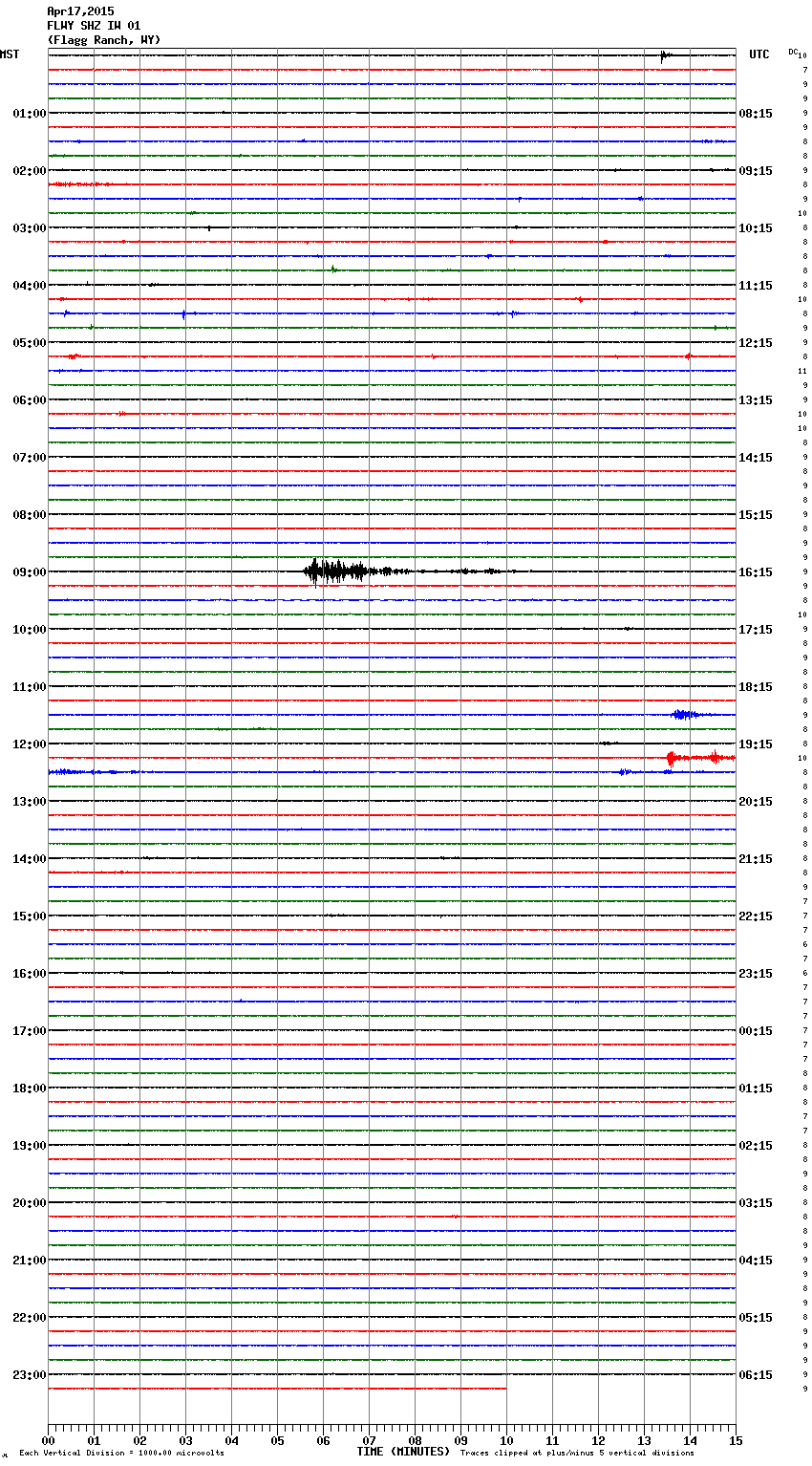812x1466 pixels.
Task: Click the blue seismic burst below 11:00 row
Action: 688,715
